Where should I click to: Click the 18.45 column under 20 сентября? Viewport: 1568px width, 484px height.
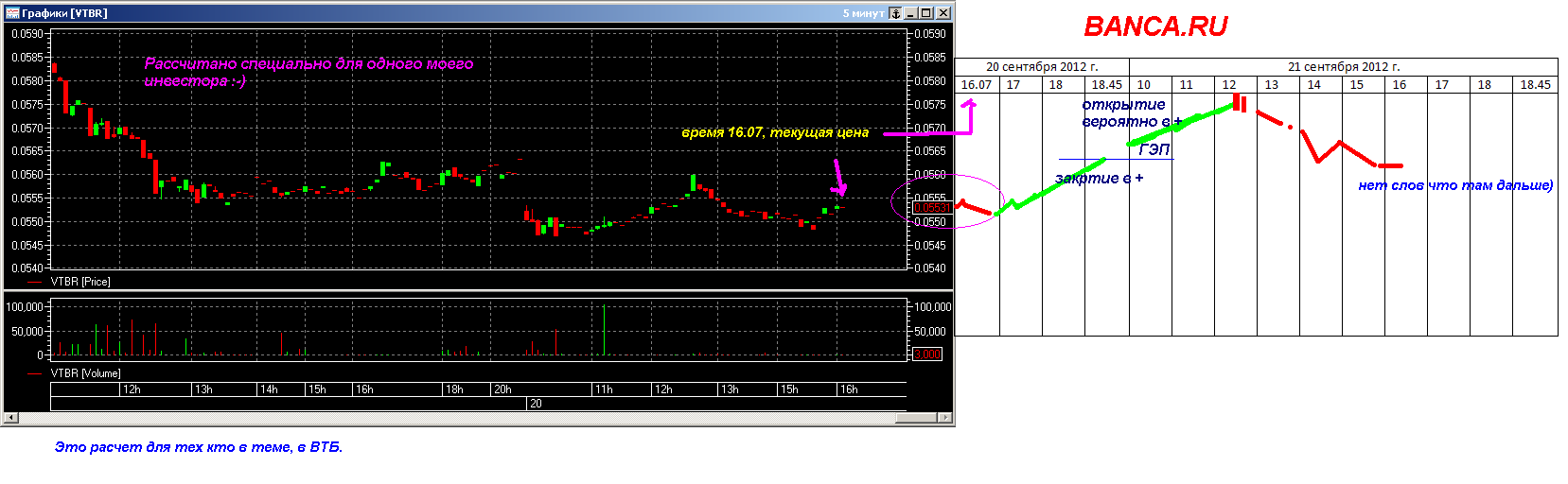(1106, 85)
